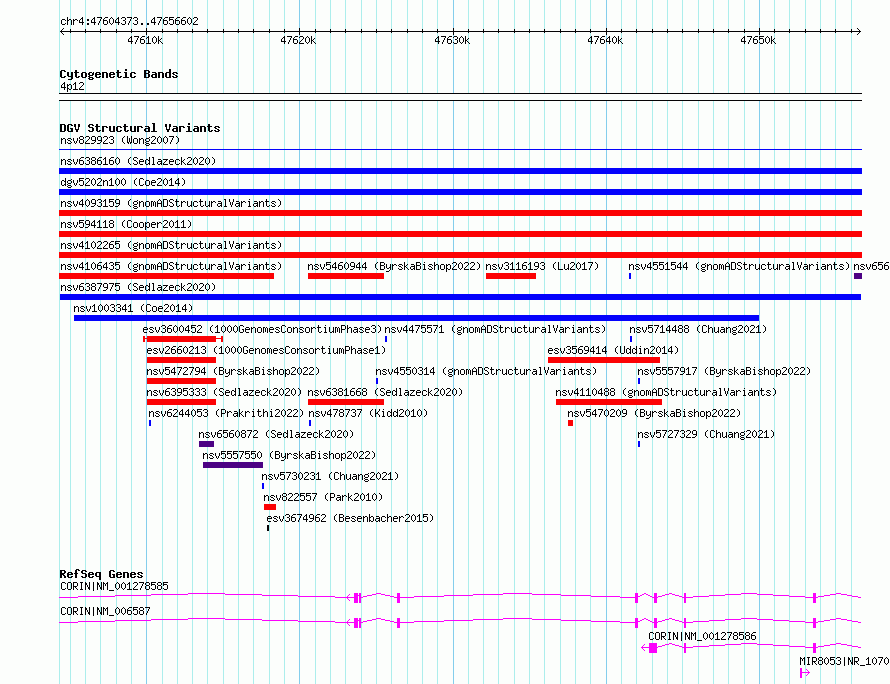This screenshot has width=890, height=684.
Task: Click nsv4475571 small blue marker
Action: coord(386,339)
